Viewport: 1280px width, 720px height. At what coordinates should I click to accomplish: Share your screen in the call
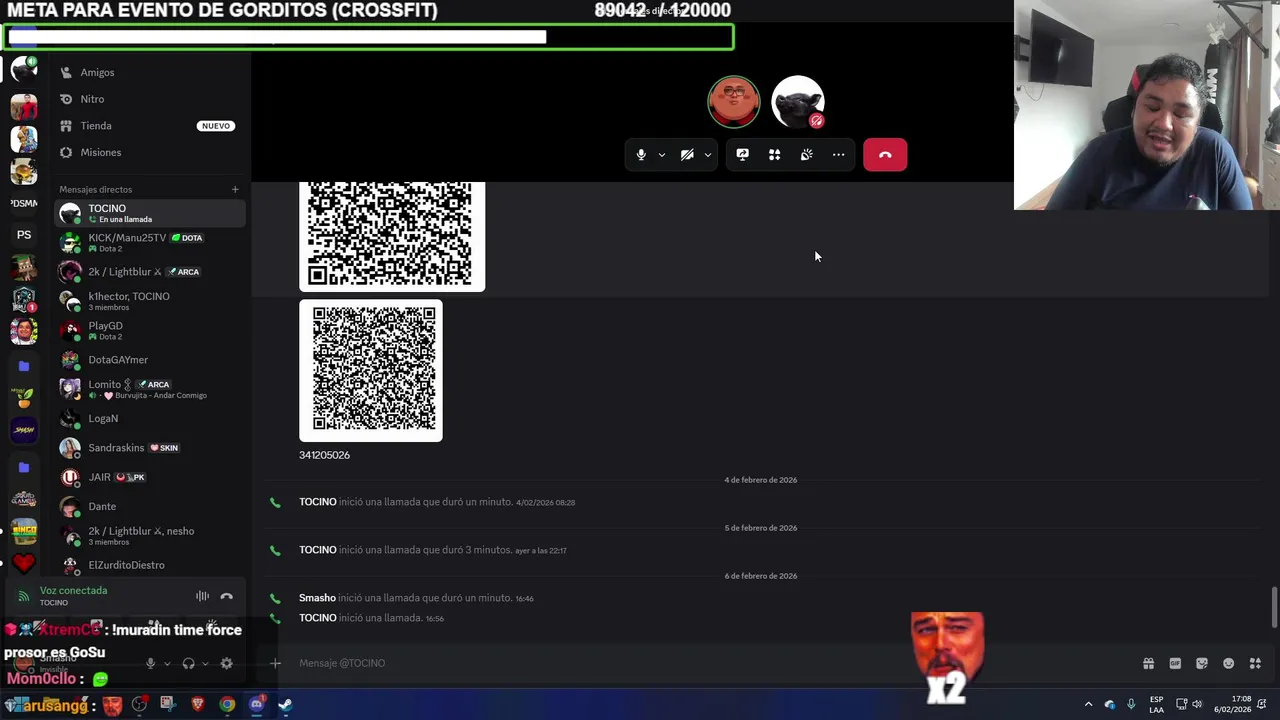coord(742,155)
